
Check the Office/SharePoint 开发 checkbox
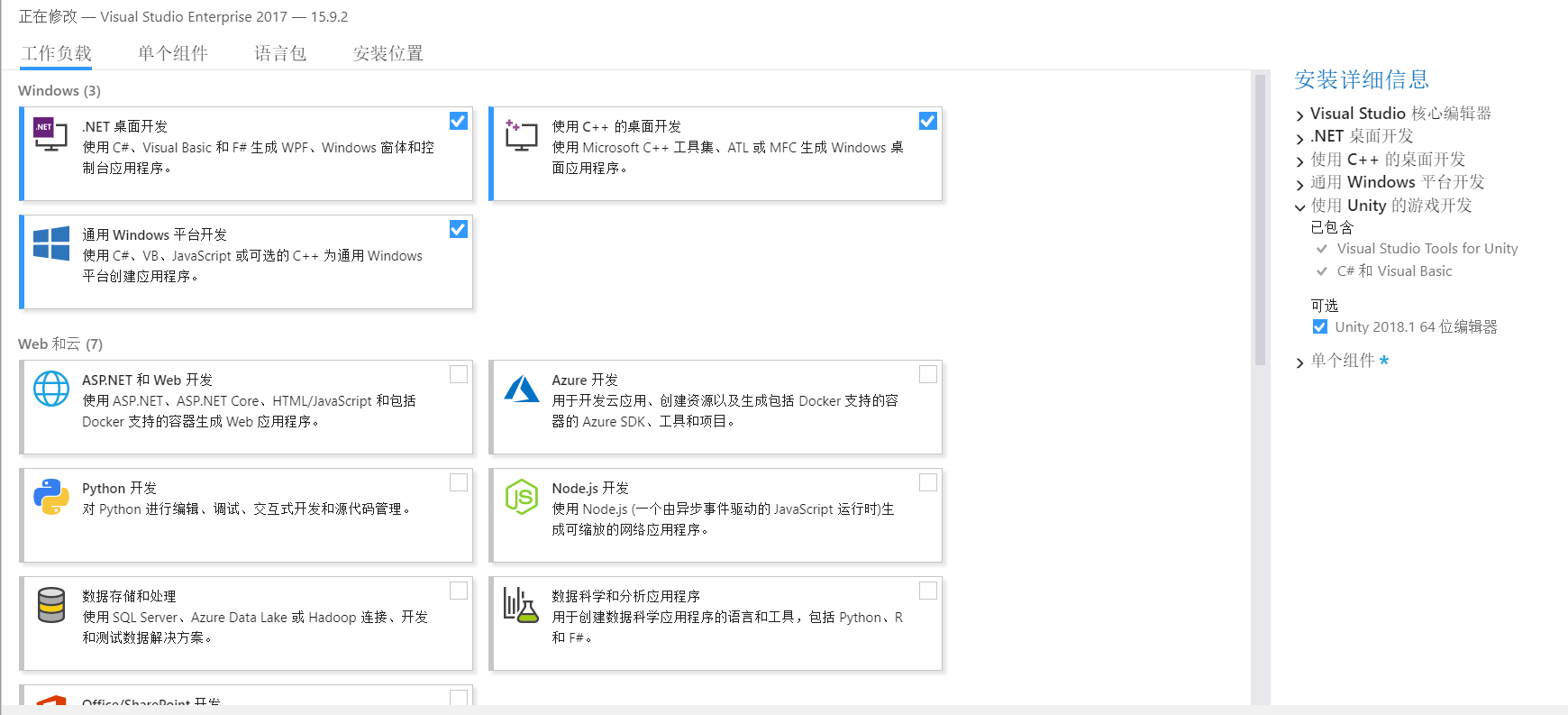click(459, 697)
